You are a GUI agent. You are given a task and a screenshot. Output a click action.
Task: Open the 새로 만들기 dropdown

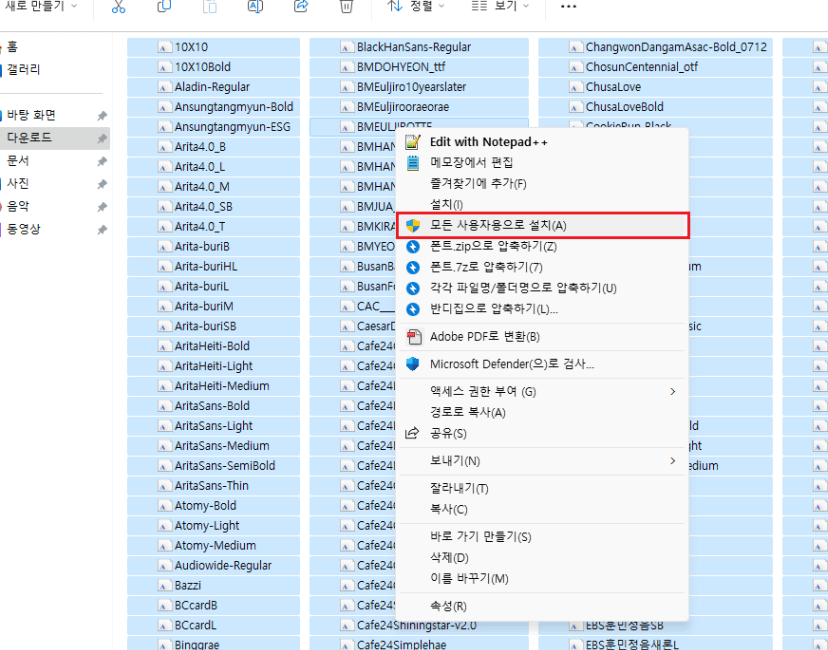click(41, 6)
